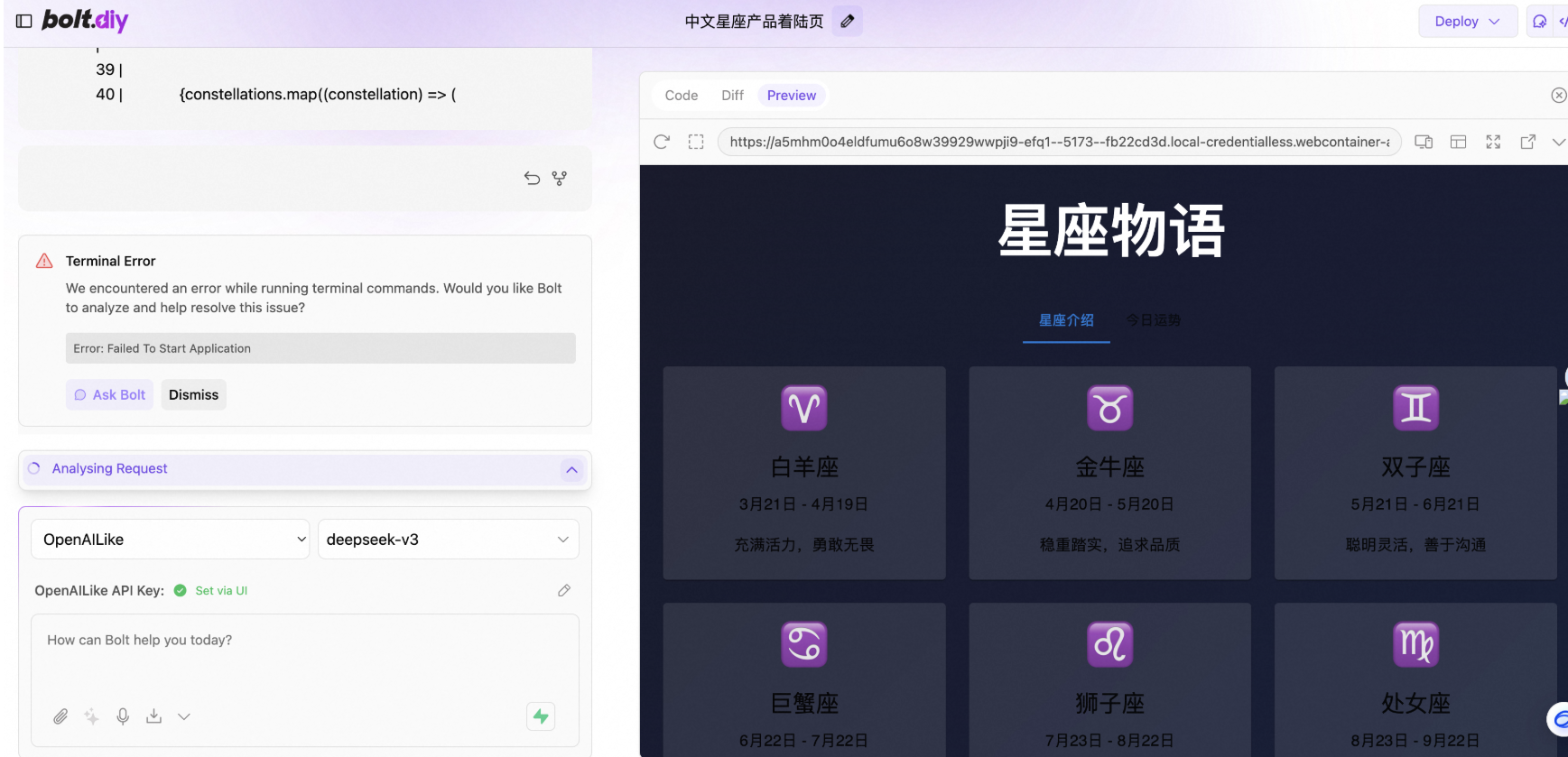This screenshot has height=757, width=1568.
Task: Open preview in a new window
Action: pos(1528,142)
